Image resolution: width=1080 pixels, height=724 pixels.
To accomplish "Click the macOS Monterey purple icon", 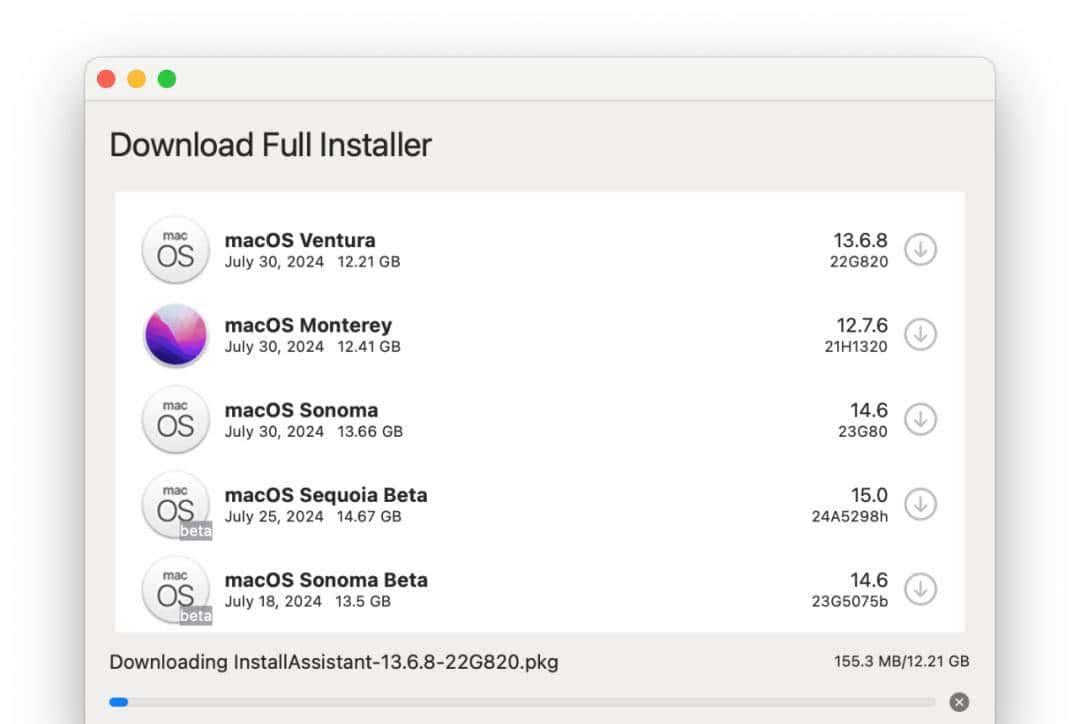I will pyautogui.click(x=175, y=335).
